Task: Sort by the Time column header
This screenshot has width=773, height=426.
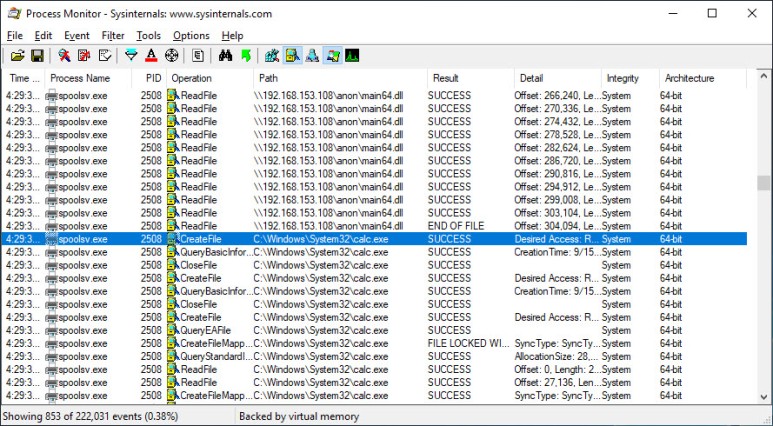Action: point(24,78)
